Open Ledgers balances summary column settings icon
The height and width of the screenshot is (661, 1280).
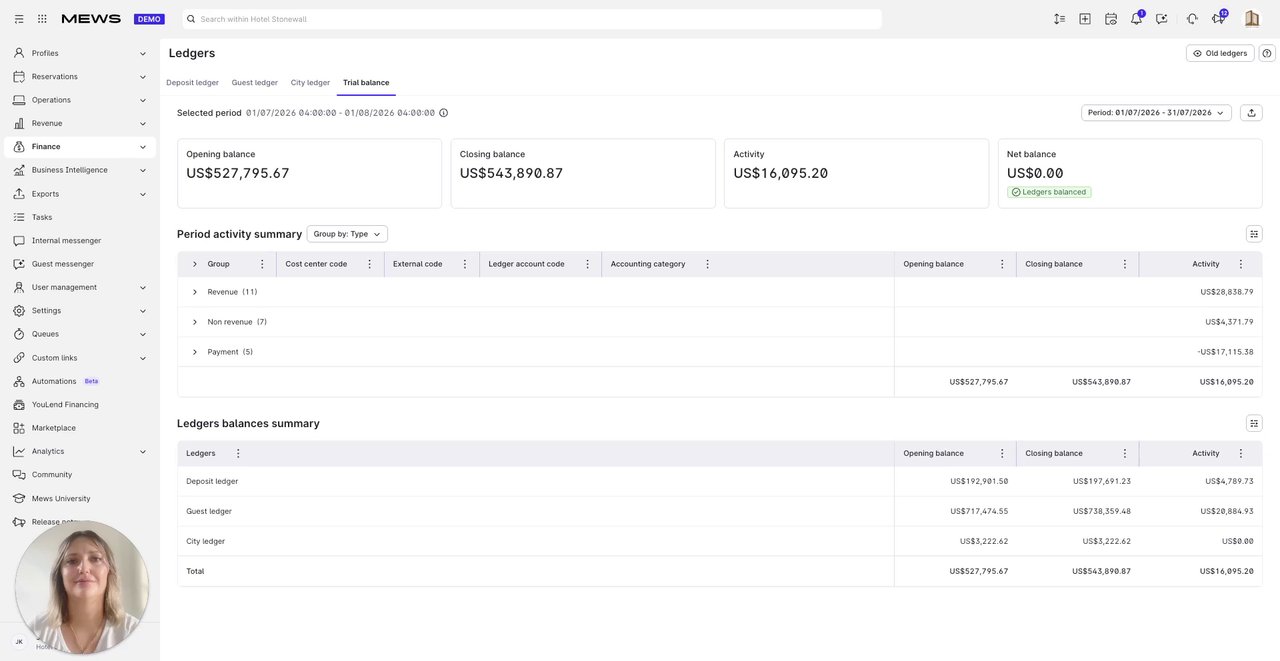1254,423
